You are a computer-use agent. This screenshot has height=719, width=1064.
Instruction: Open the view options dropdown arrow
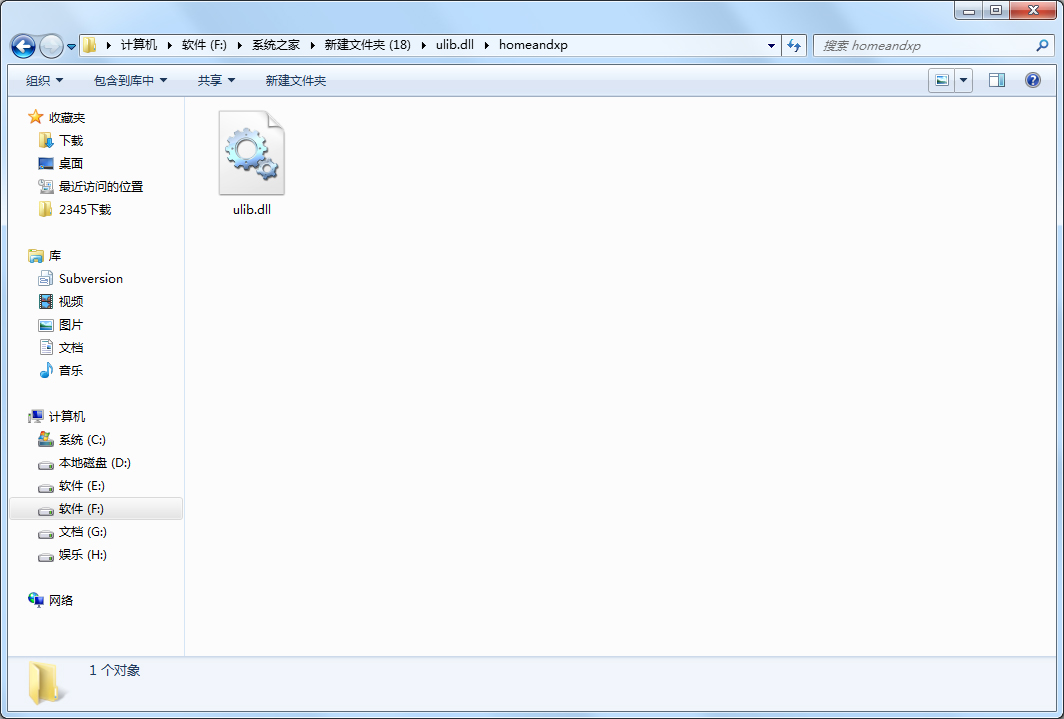[964, 81]
